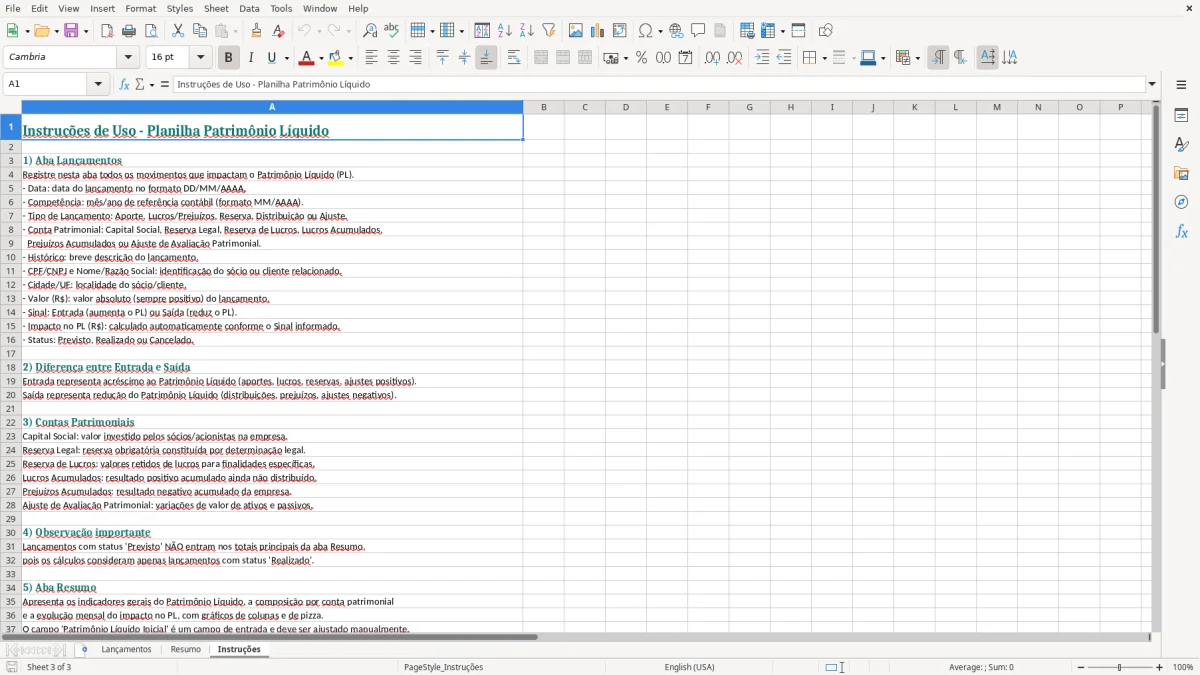Expand the formula bar dropdown arrow
Image resolution: width=1200 pixels, height=675 pixels.
tap(1152, 84)
